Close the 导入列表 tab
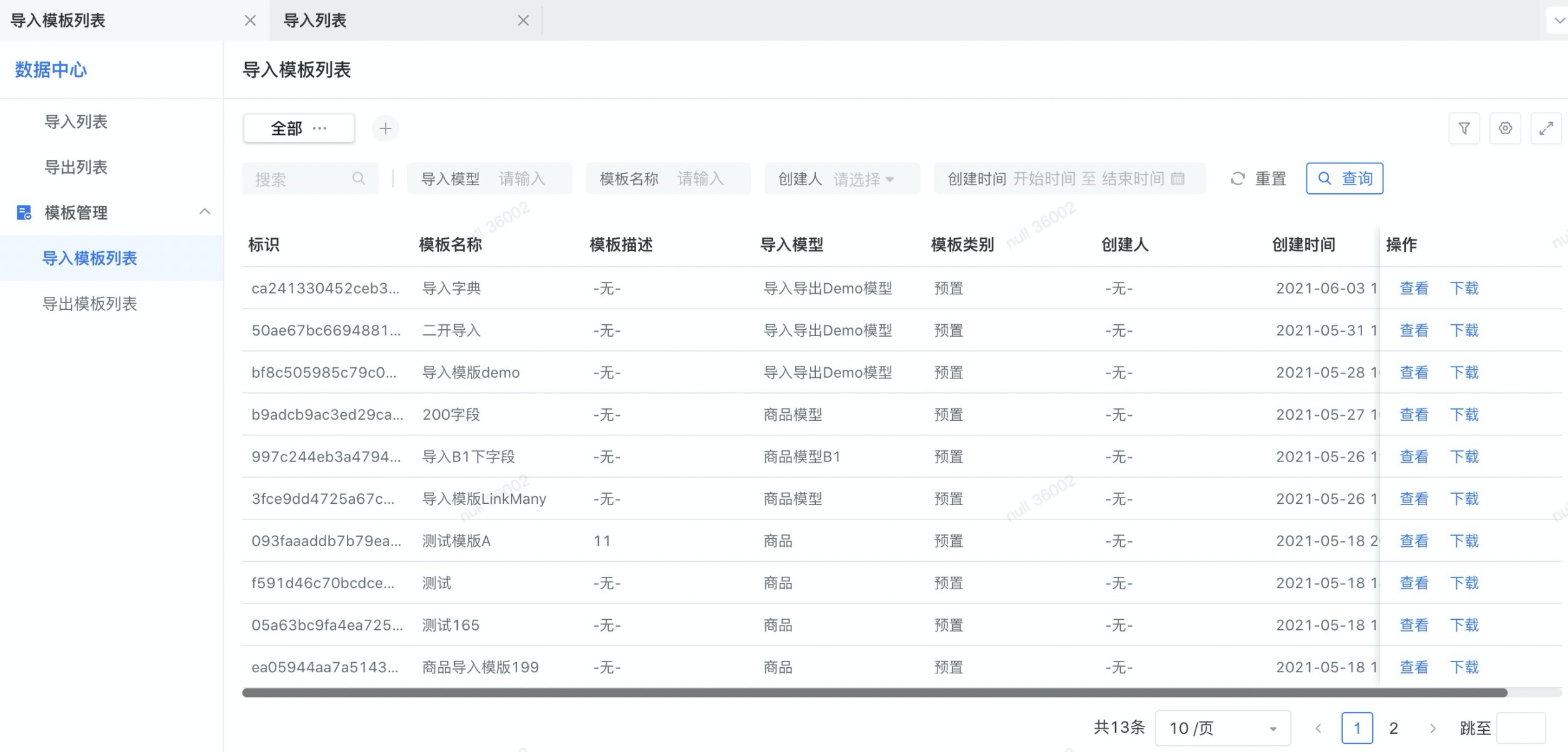1568x752 pixels. 523,21
